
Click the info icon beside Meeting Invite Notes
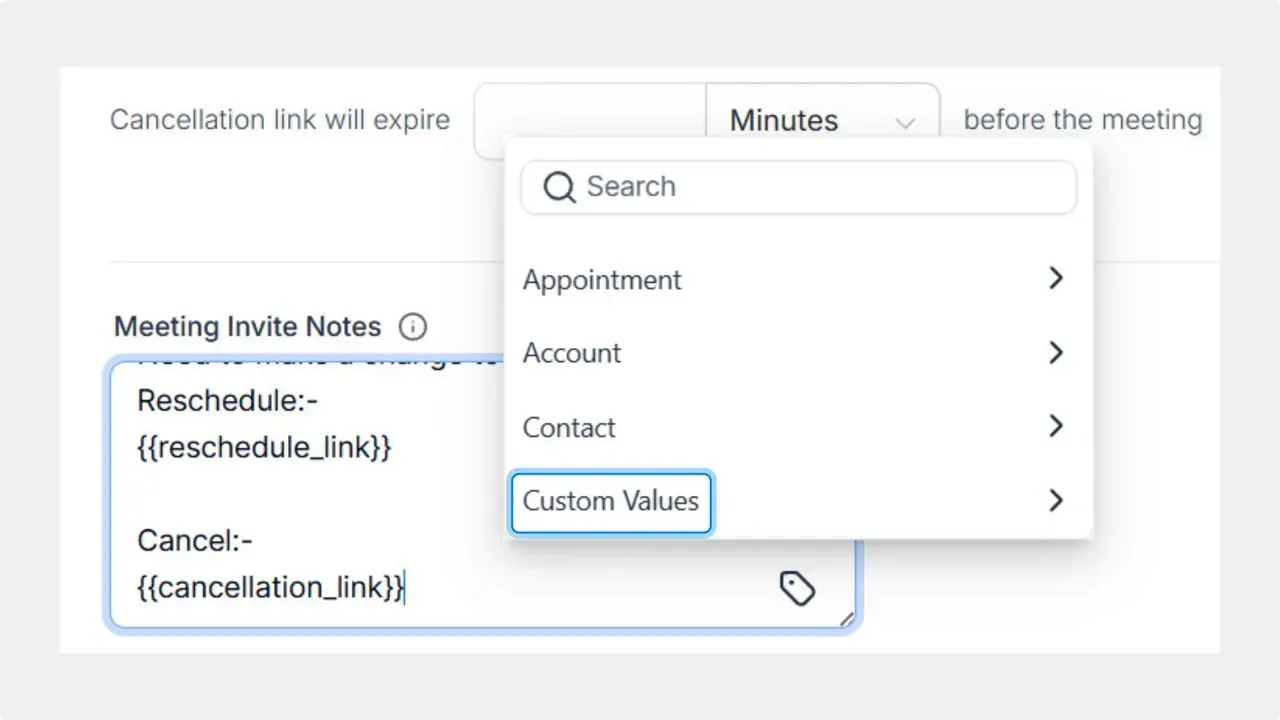point(412,326)
